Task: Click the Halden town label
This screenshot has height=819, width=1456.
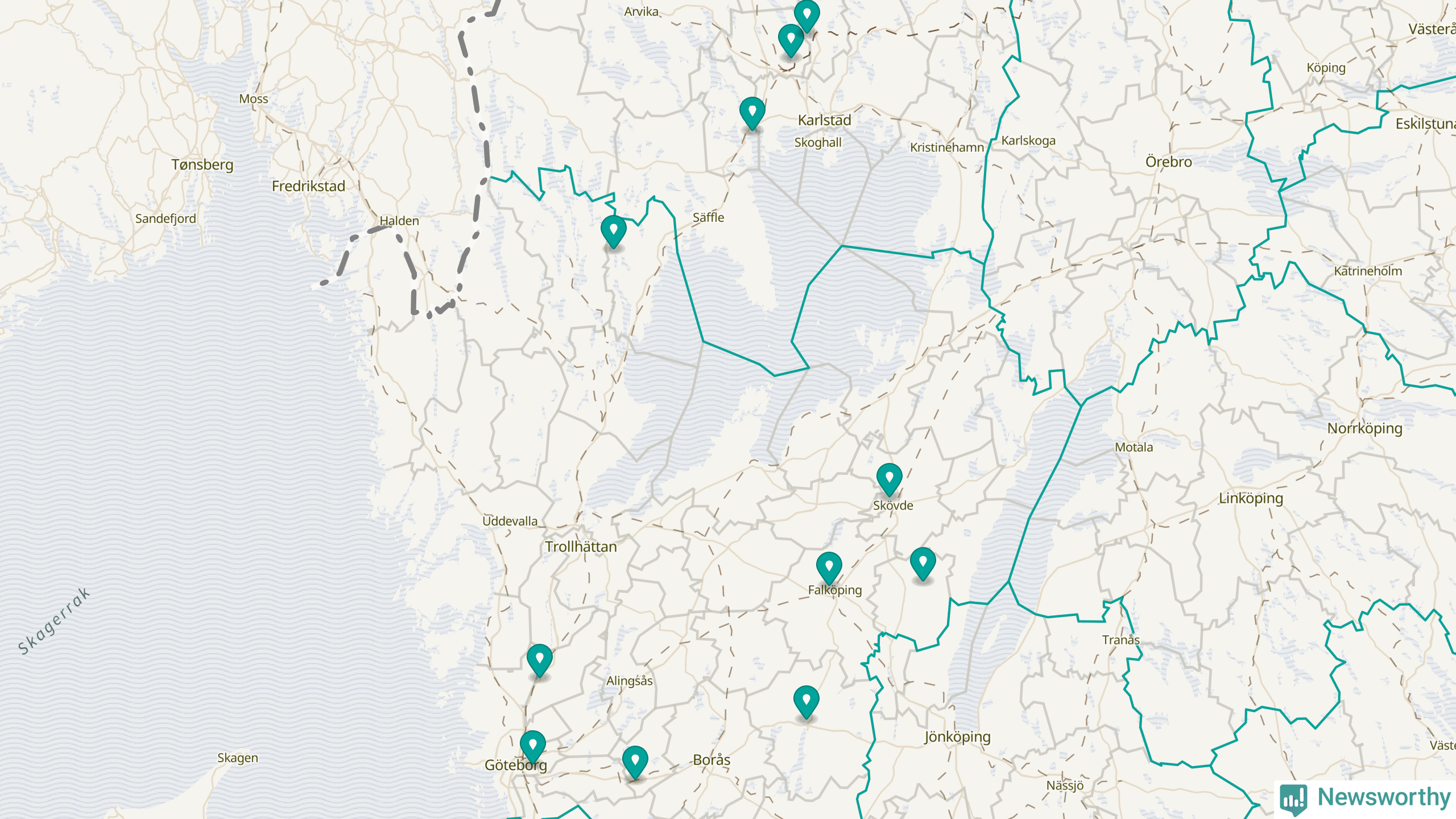Action: pyautogui.click(x=399, y=221)
